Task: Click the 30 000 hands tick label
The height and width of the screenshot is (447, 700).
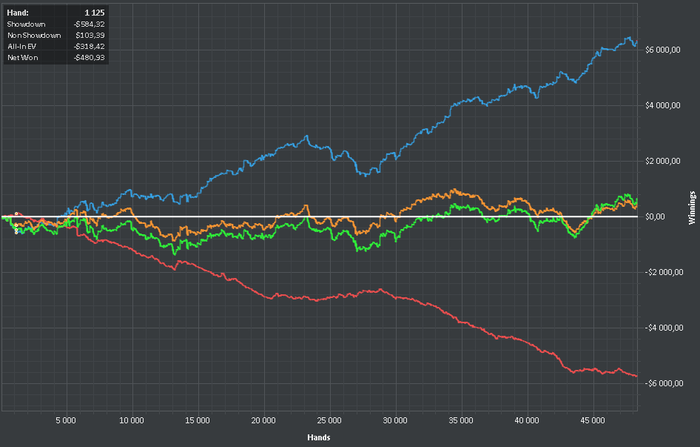Action: click(395, 421)
